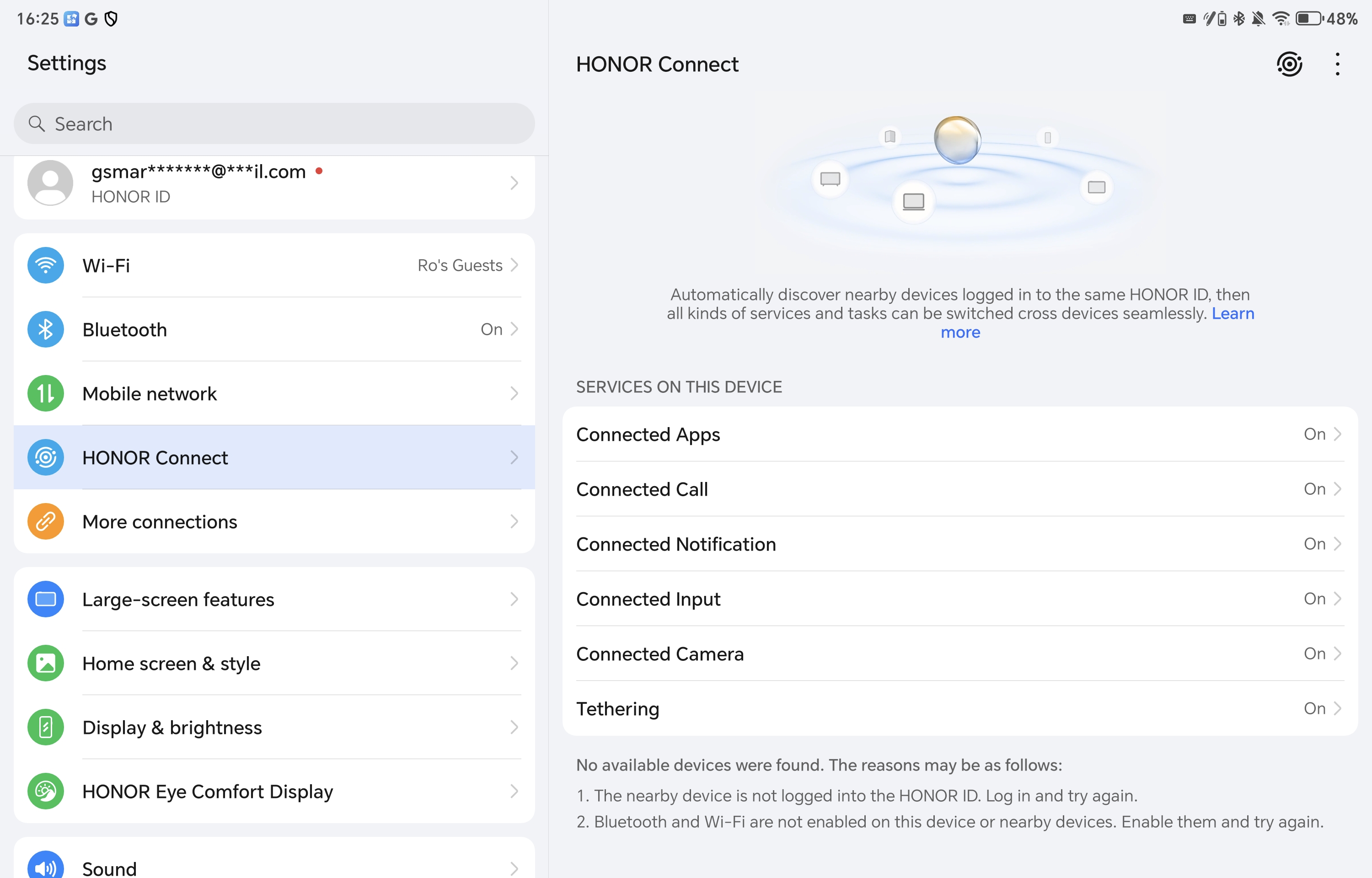
Task: Tap the 16:25 clock in status bar
Action: [38, 19]
